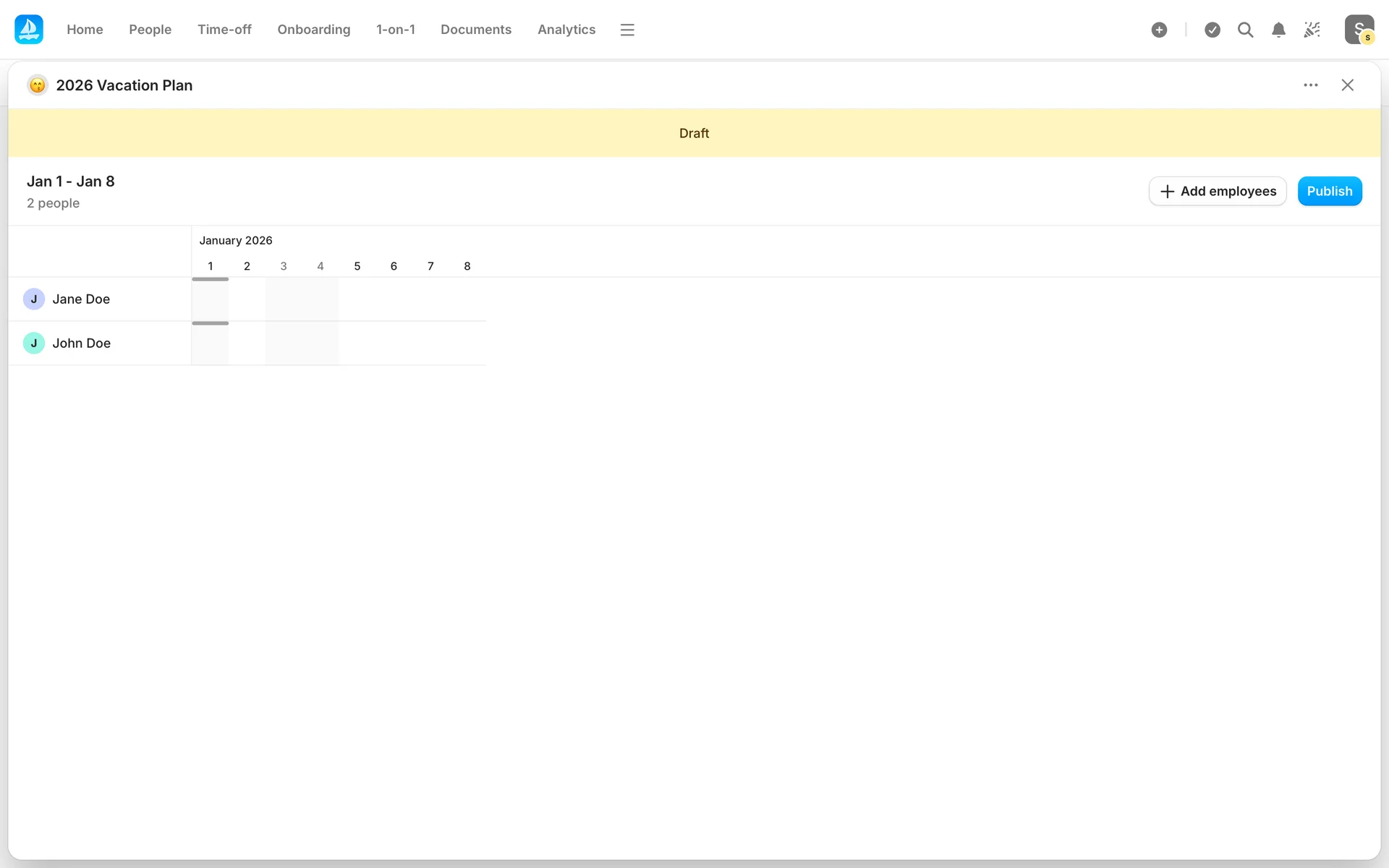
Task: Select January 5 for Jane Doe
Action: [357, 299]
